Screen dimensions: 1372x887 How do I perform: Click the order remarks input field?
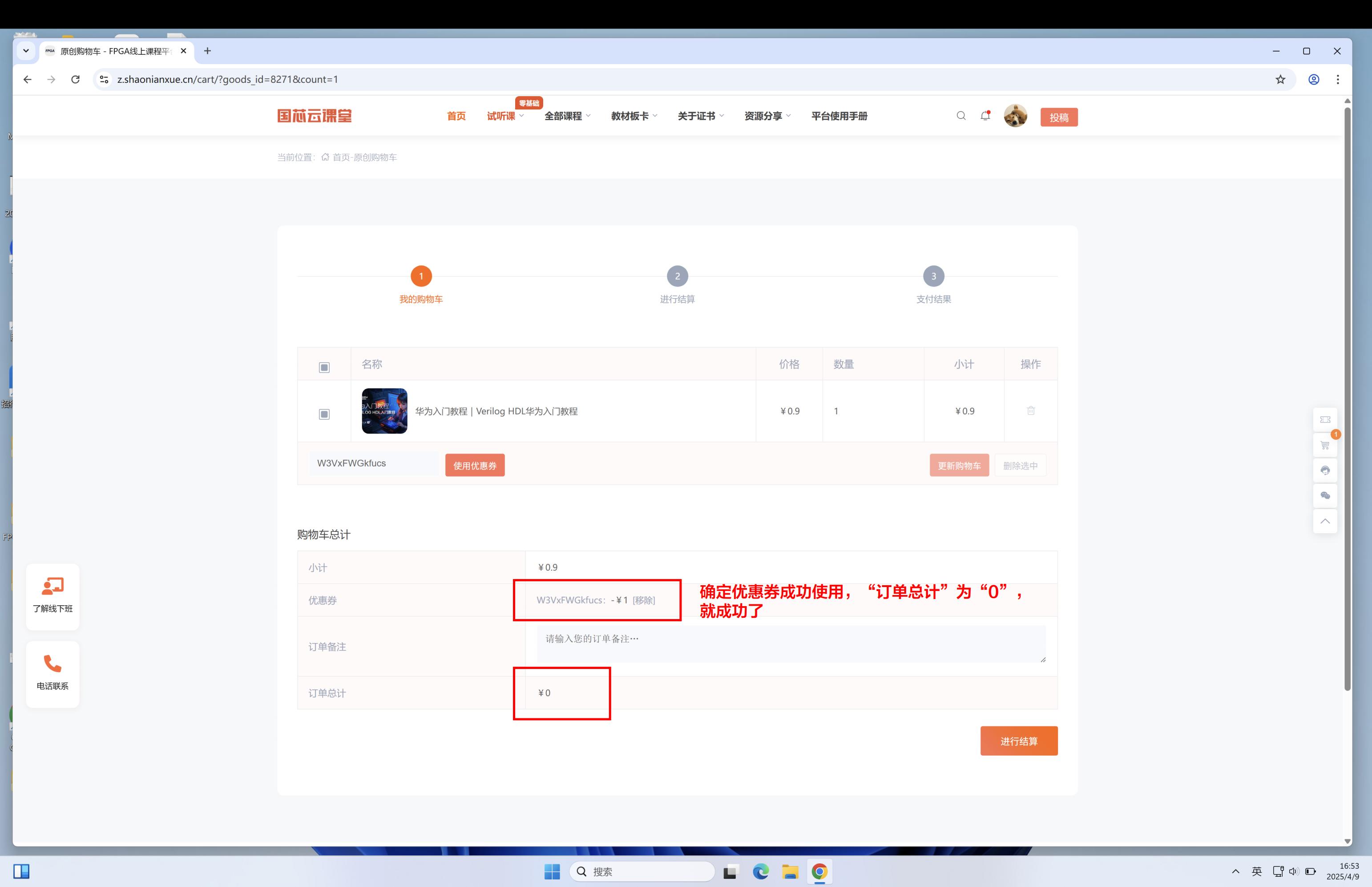pyautogui.click(x=791, y=644)
